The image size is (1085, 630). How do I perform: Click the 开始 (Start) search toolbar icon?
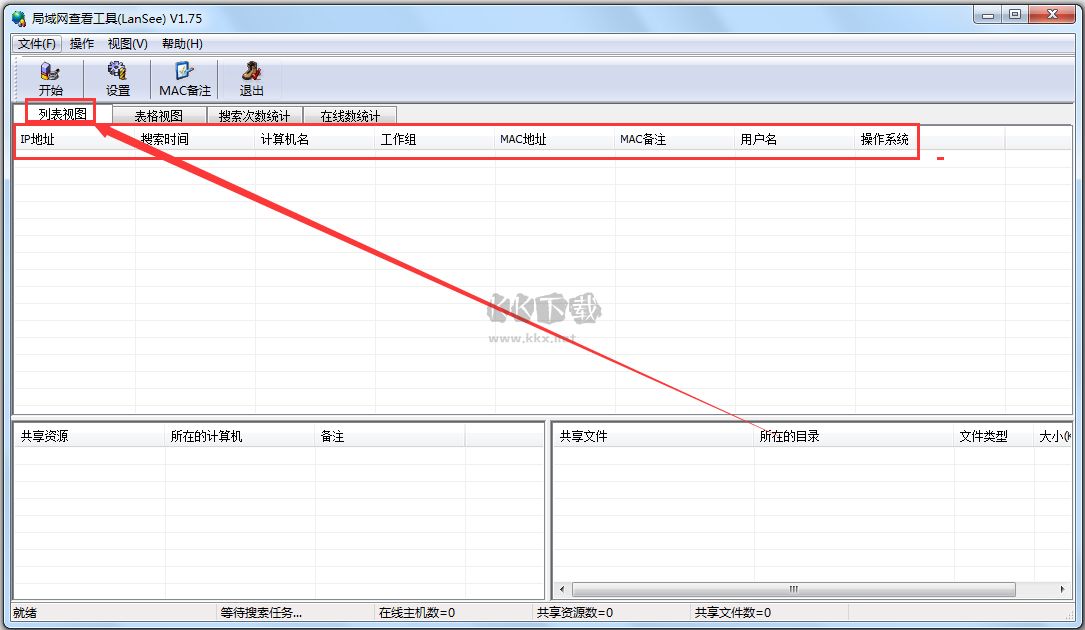click(x=50, y=78)
